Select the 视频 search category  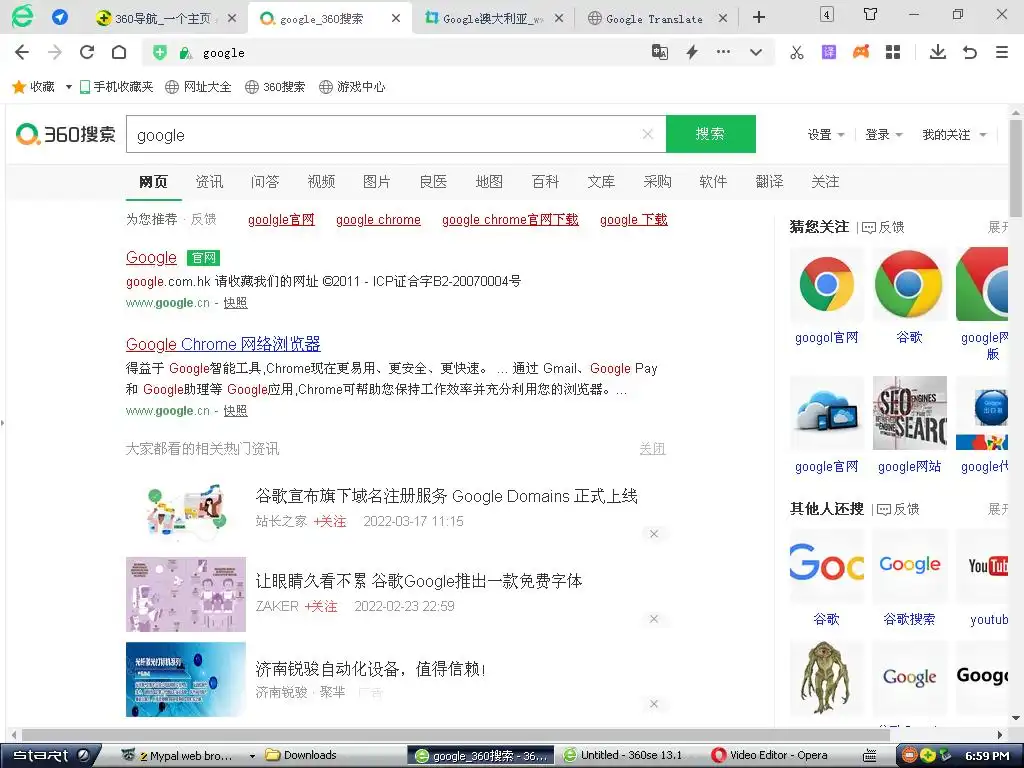(x=321, y=182)
